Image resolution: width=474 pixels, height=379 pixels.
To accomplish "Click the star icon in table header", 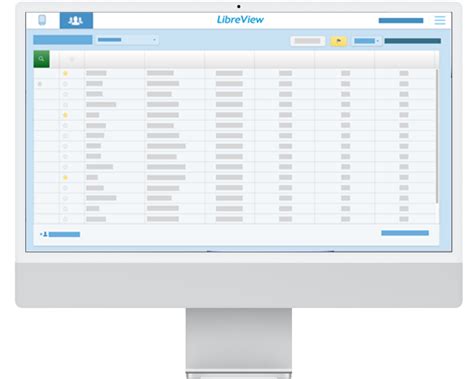I will coord(72,60).
